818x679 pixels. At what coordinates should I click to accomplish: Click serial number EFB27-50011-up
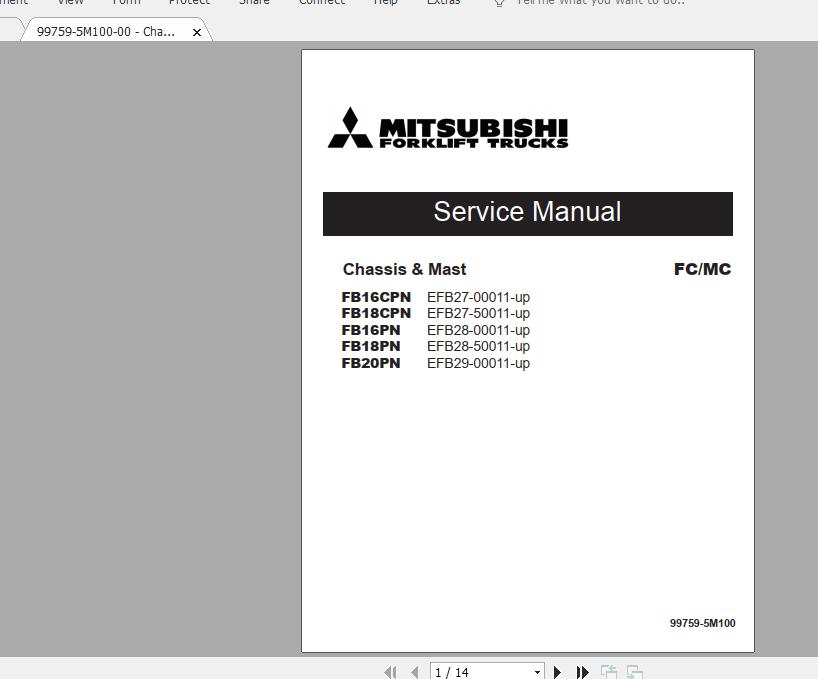tap(478, 313)
